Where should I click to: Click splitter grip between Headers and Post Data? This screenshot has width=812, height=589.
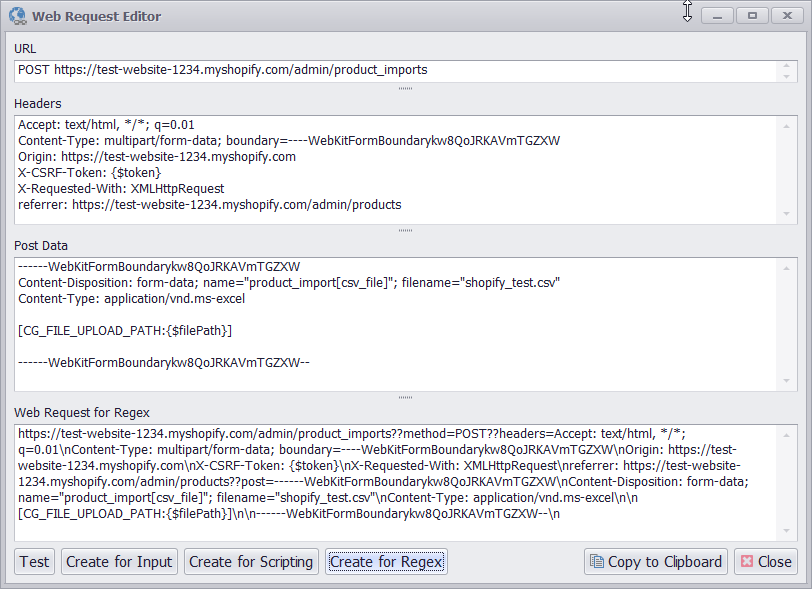pos(405,230)
